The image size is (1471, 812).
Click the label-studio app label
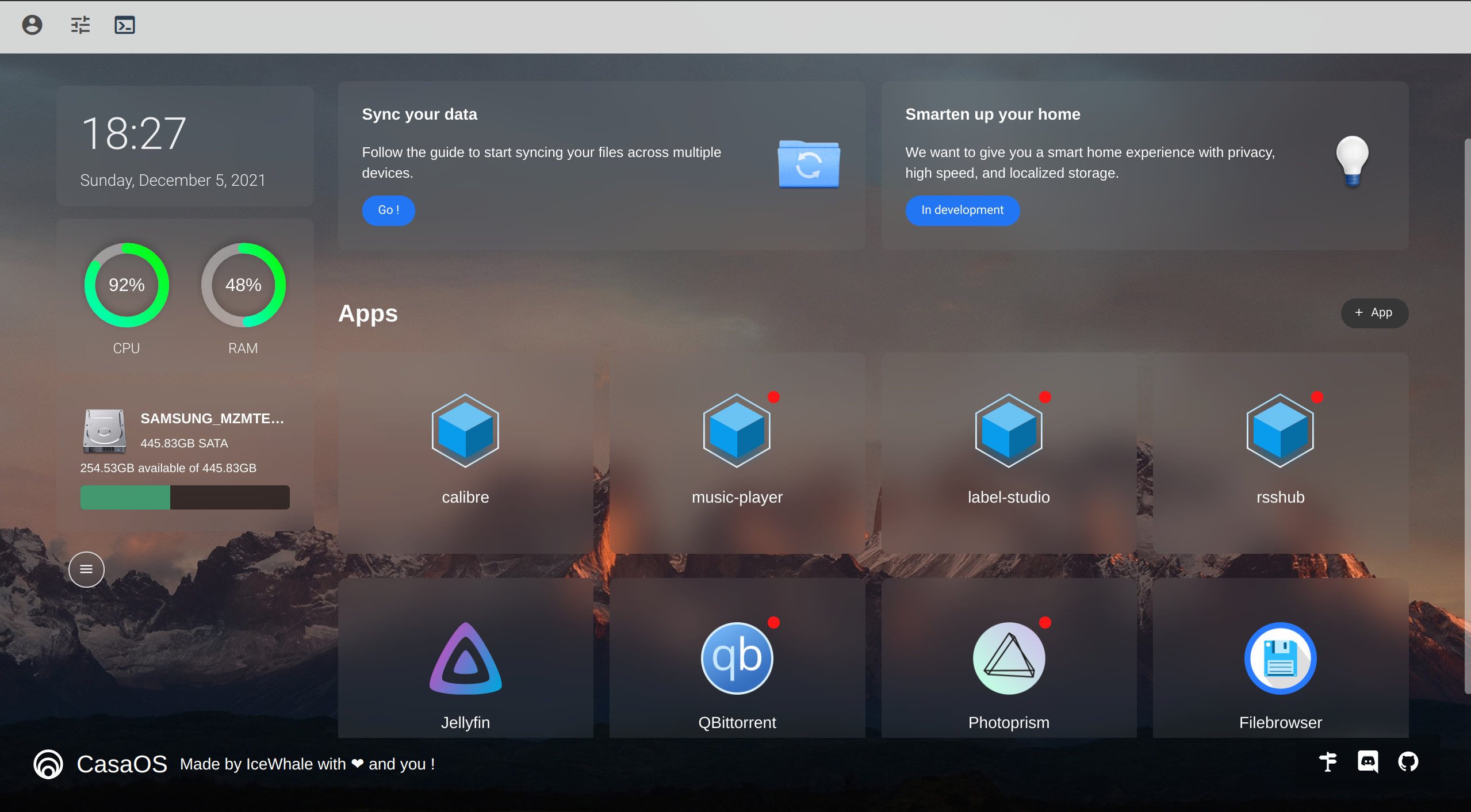pyautogui.click(x=1009, y=497)
